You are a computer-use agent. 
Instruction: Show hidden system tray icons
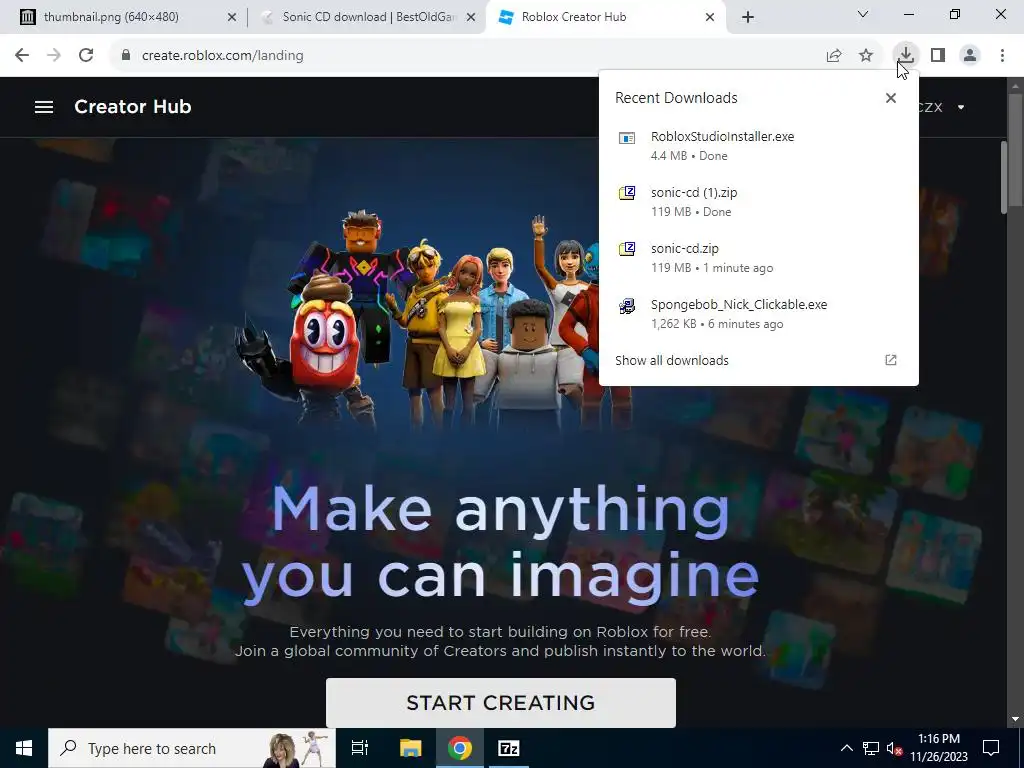846,748
